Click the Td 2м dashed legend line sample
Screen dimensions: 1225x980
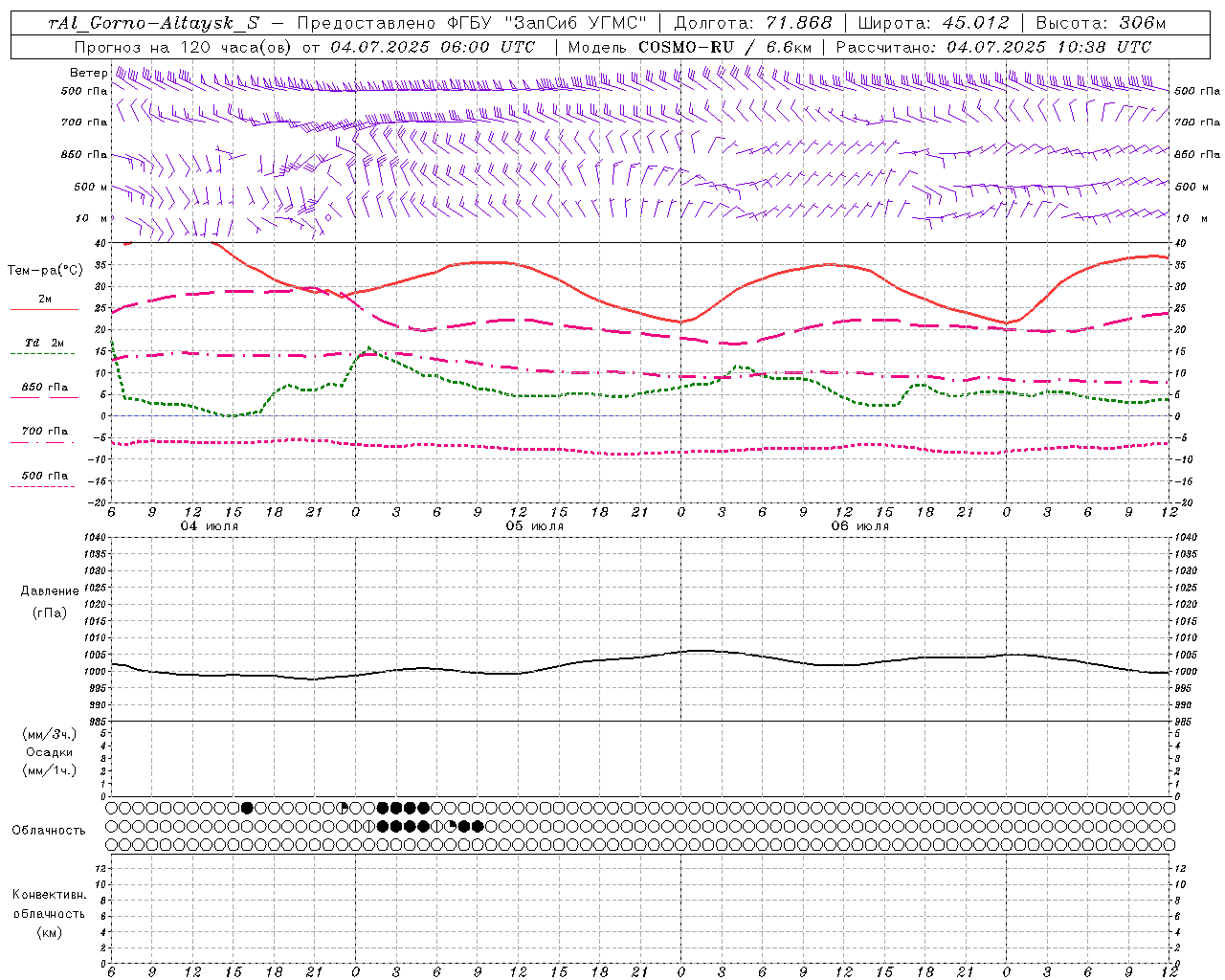[42, 354]
